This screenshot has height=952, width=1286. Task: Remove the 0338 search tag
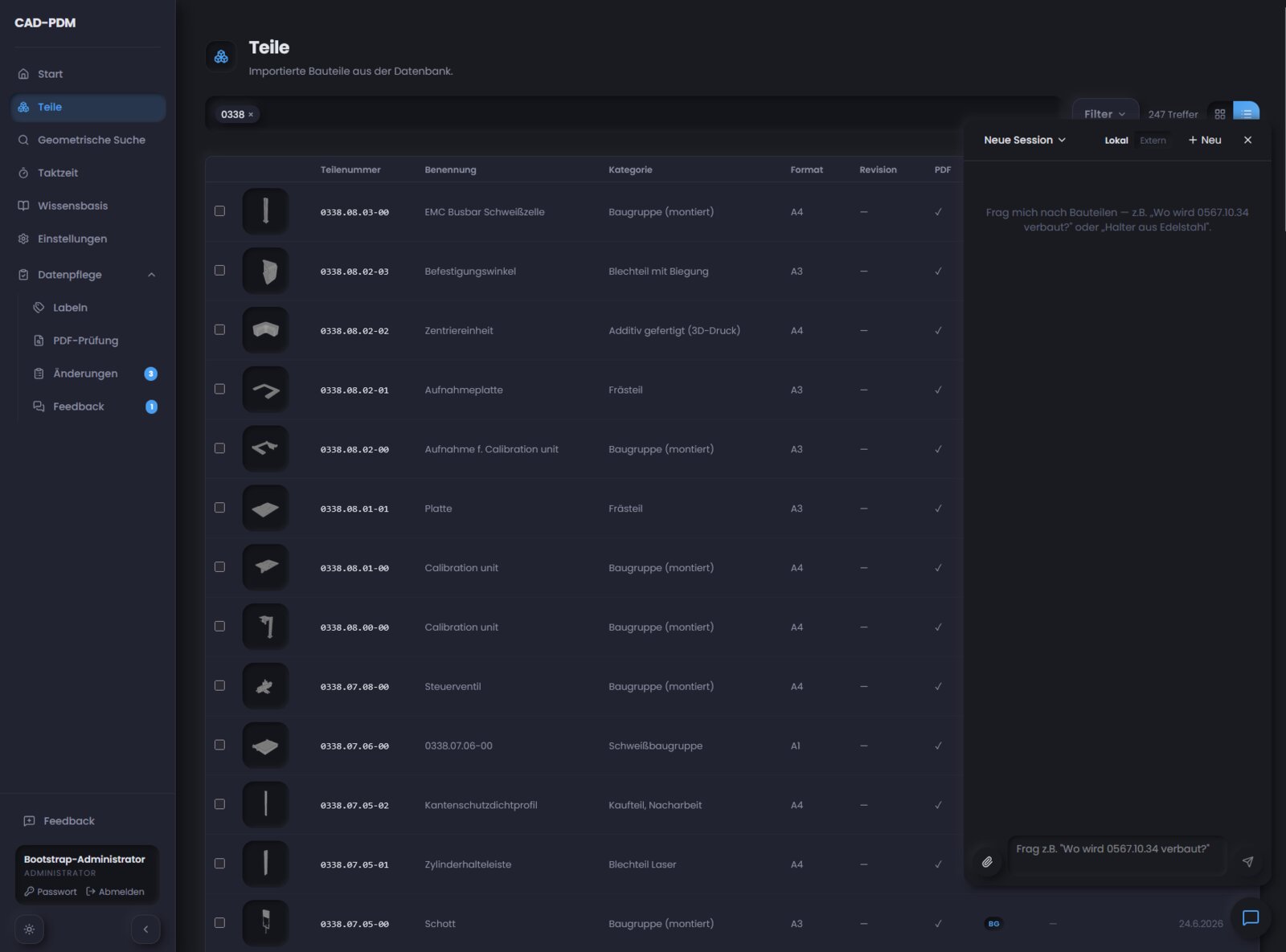[251, 114]
